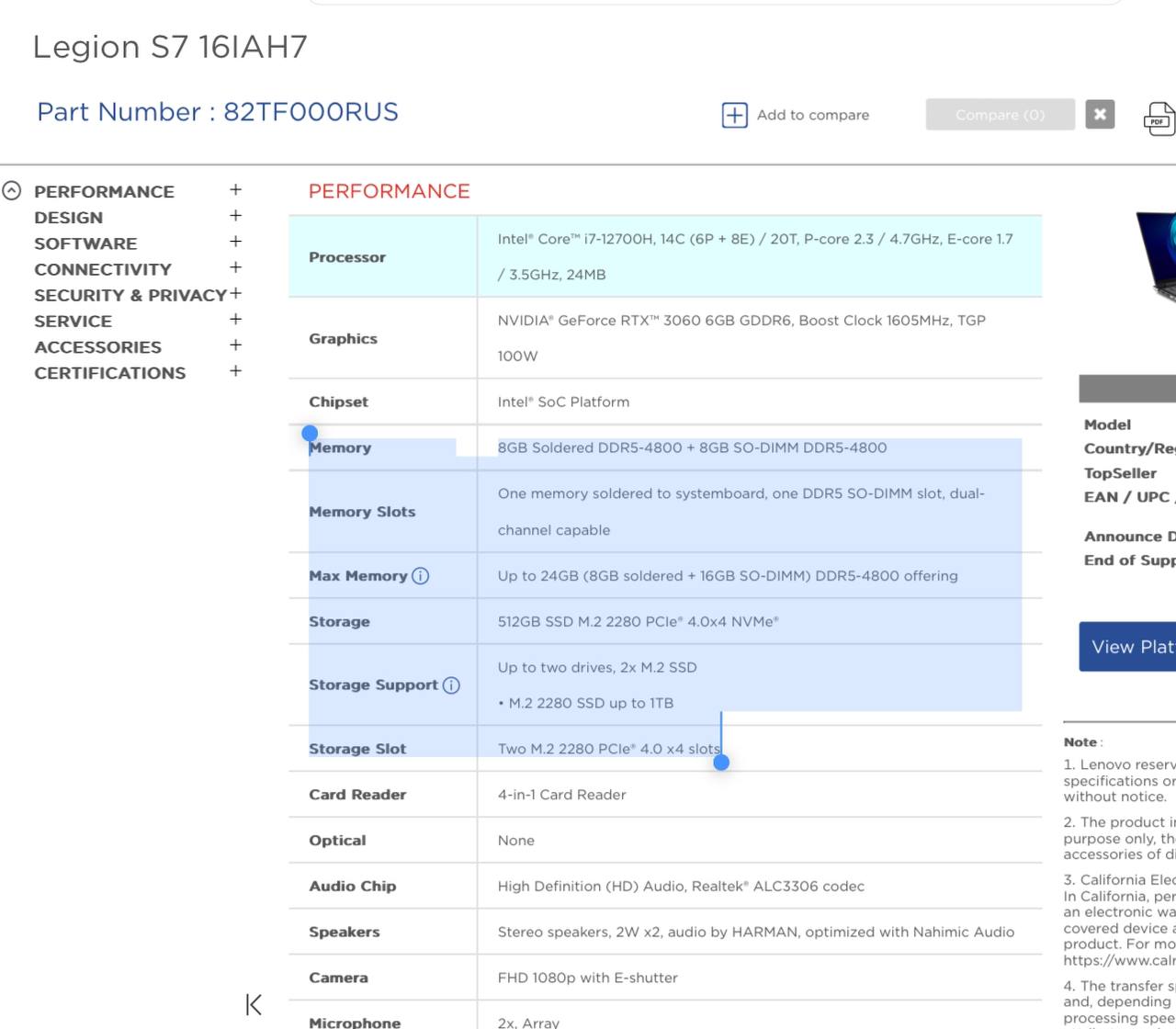Viewport: 1176px width, 1029px height.
Task: Expand the SOFTWARE section plus sign
Action: (235, 242)
